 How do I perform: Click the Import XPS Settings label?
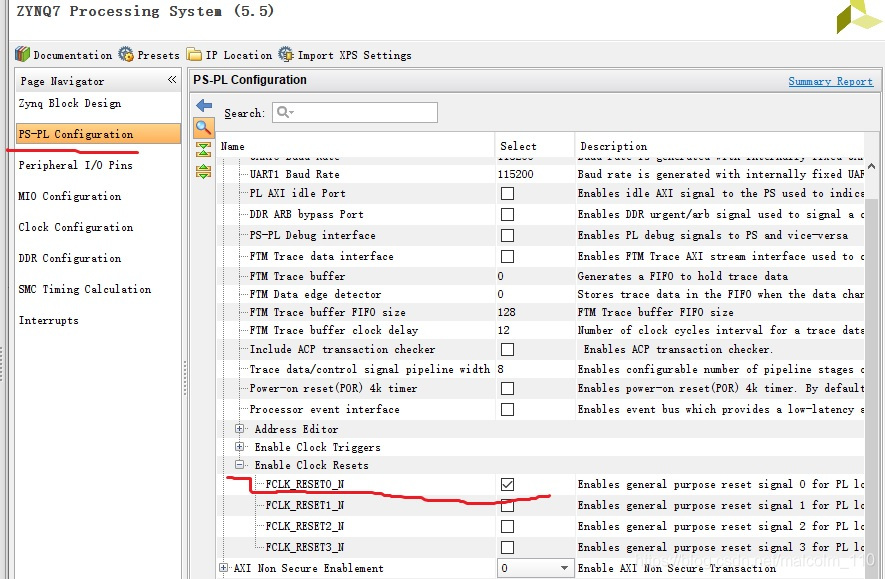[354, 55]
